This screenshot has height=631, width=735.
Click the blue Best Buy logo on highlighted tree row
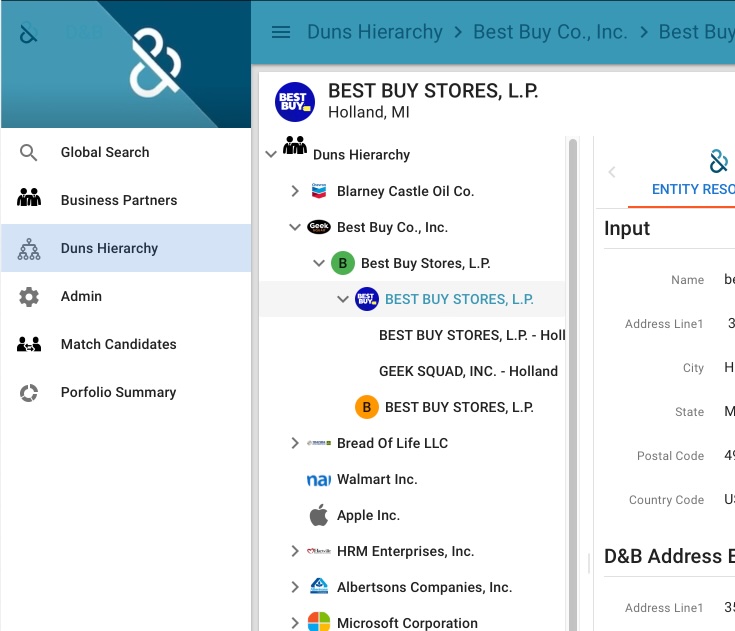click(x=367, y=299)
